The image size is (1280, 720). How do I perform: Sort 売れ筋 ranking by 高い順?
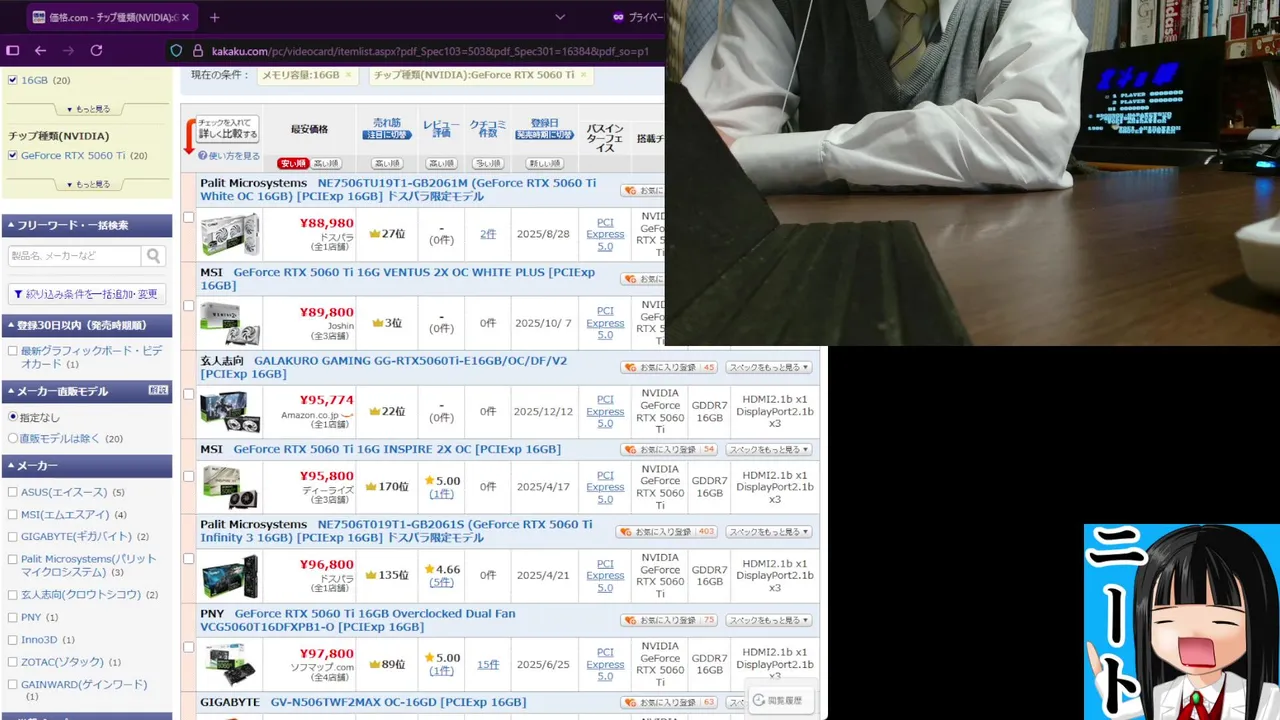coord(387,163)
